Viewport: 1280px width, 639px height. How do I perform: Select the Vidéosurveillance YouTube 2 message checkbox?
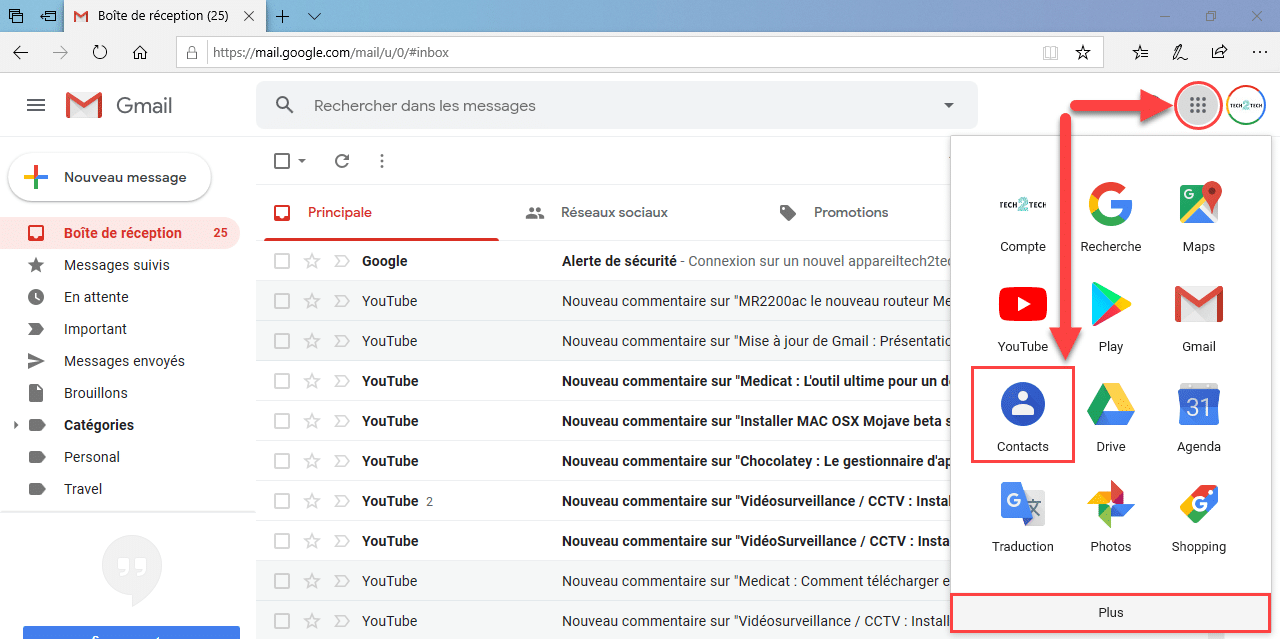click(x=282, y=501)
